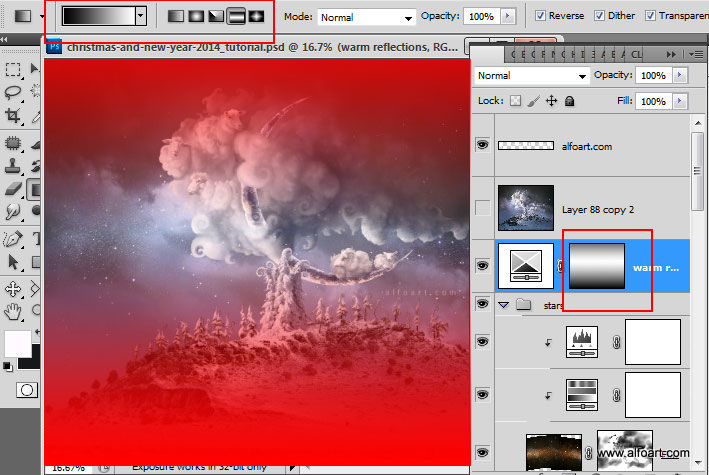The height and width of the screenshot is (475, 709).
Task: Choose the Linear gradient style button
Action: click(x=175, y=17)
